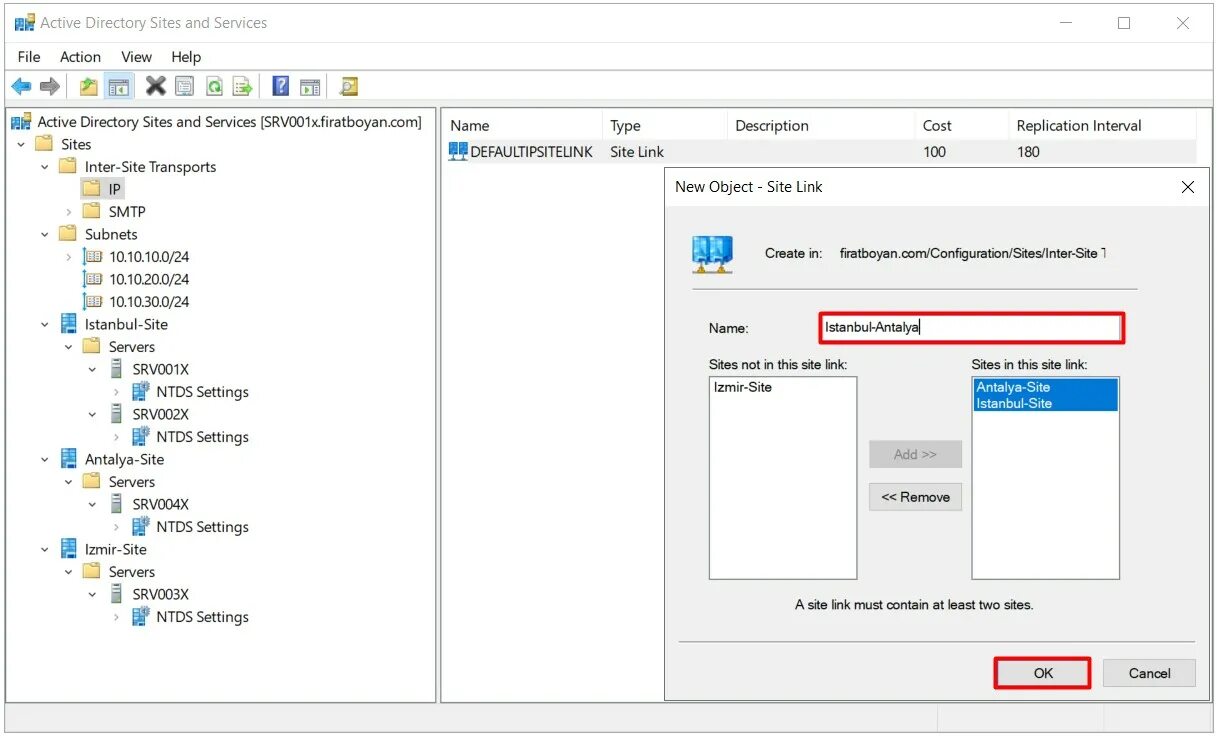Open the File menu
The height and width of the screenshot is (738, 1217).
29,57
